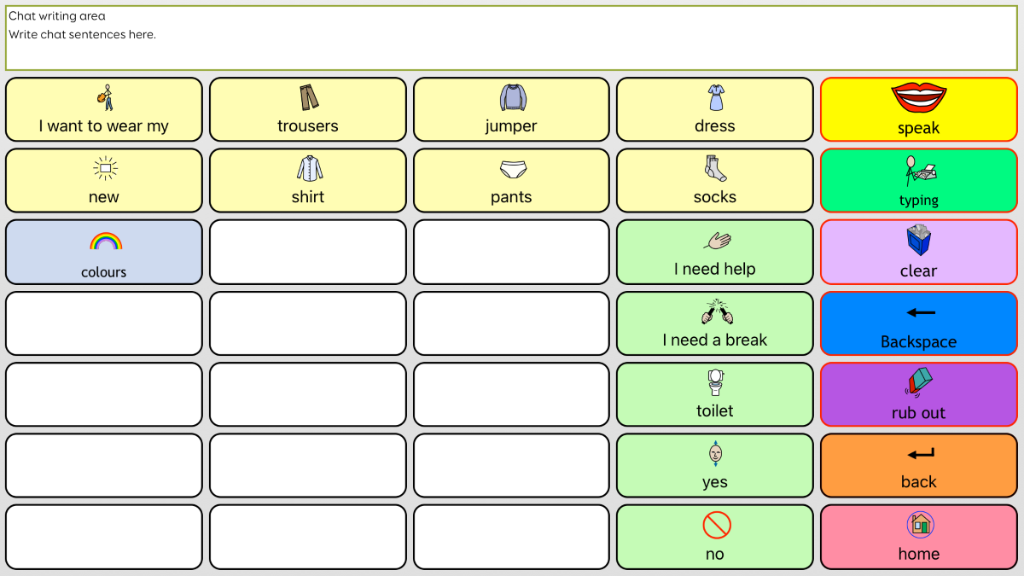The image size is (1024, 576).
Task: Answer with the no symbol cell
Action: (x=714, y=537)
